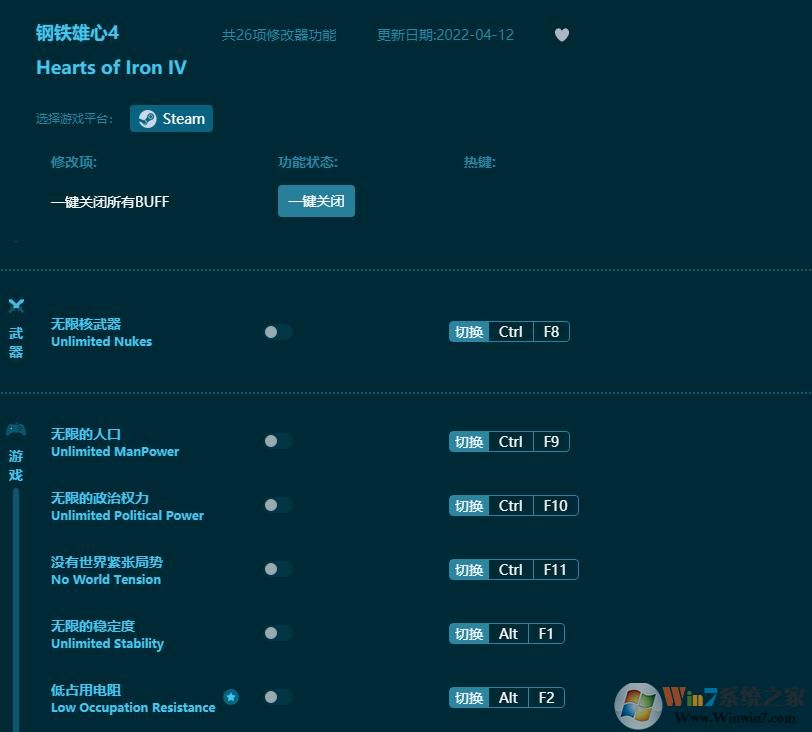Select the Steam platform button
This screenshot has height=732, width=812.
coord(171,119)
